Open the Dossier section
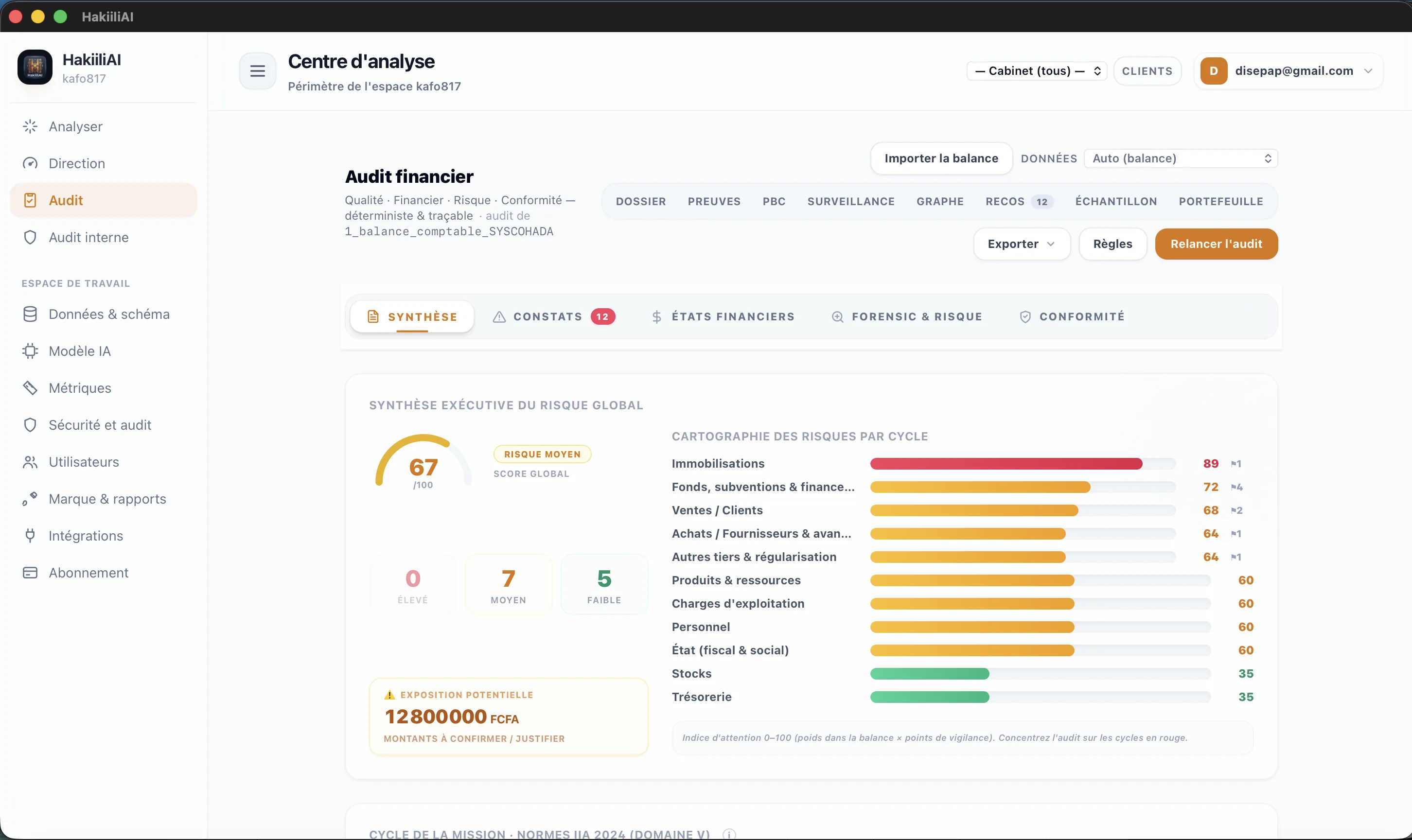Image resolution: width=1412 pixels, height=840 pixels. click(x=640, y=202)
